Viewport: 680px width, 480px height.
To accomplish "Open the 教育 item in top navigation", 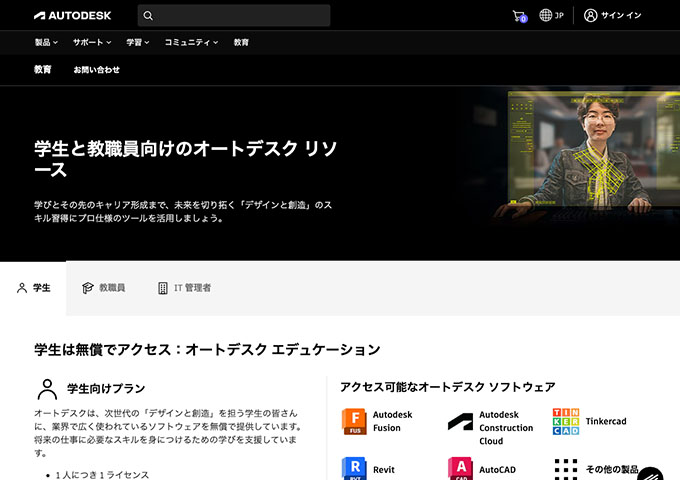I will pyautogui.click(x=241, y=42).
